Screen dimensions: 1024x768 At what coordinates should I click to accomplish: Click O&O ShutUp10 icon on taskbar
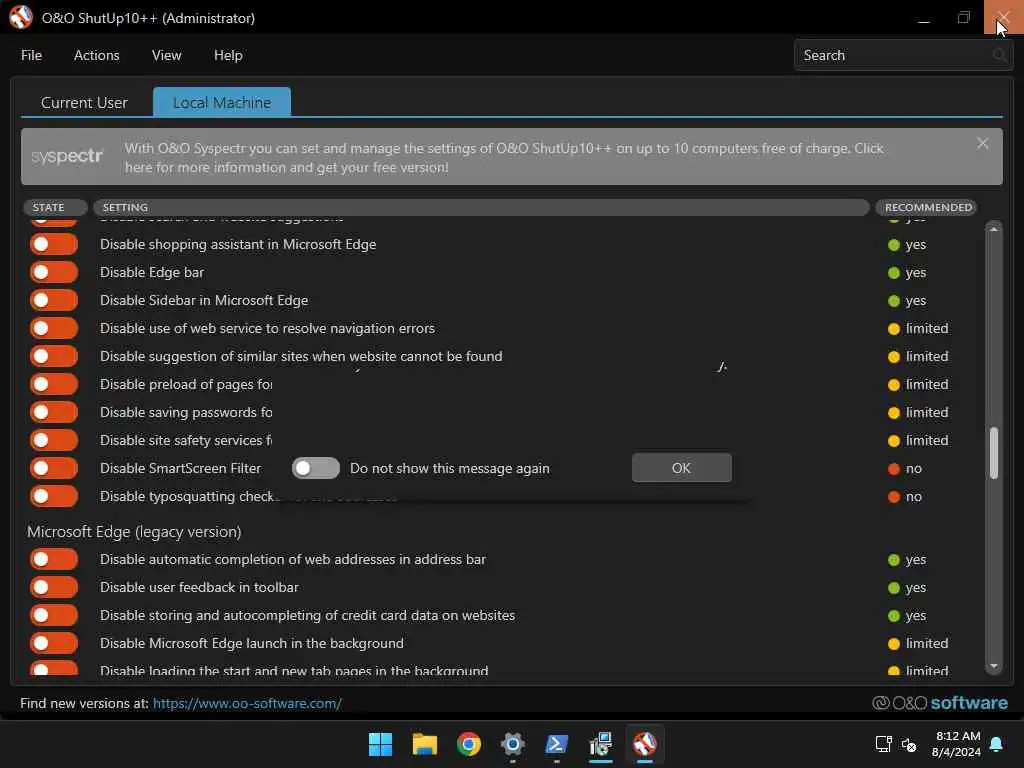coord(645,744)
